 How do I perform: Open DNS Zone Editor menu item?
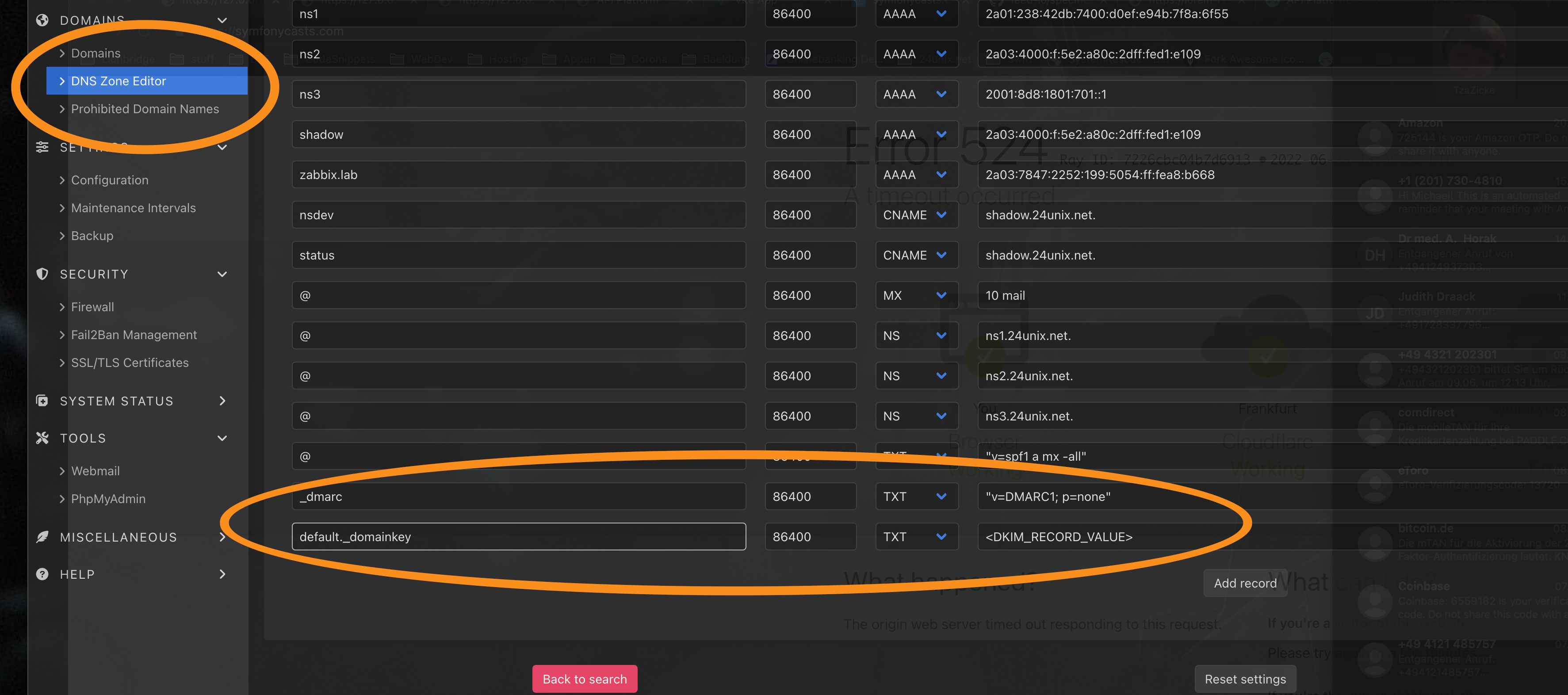coord(119,81)
